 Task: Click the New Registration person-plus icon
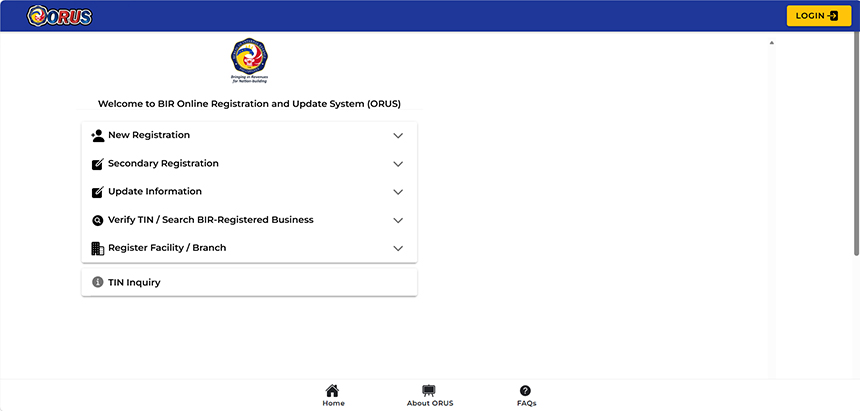pyautogui.click(x=98, y=136)
